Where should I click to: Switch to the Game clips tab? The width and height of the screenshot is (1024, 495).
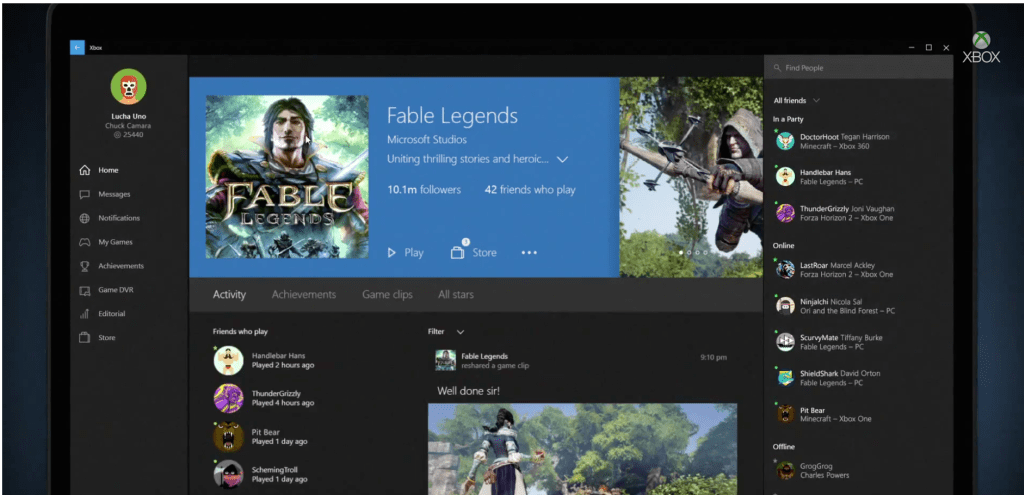(x=387, y=295)
